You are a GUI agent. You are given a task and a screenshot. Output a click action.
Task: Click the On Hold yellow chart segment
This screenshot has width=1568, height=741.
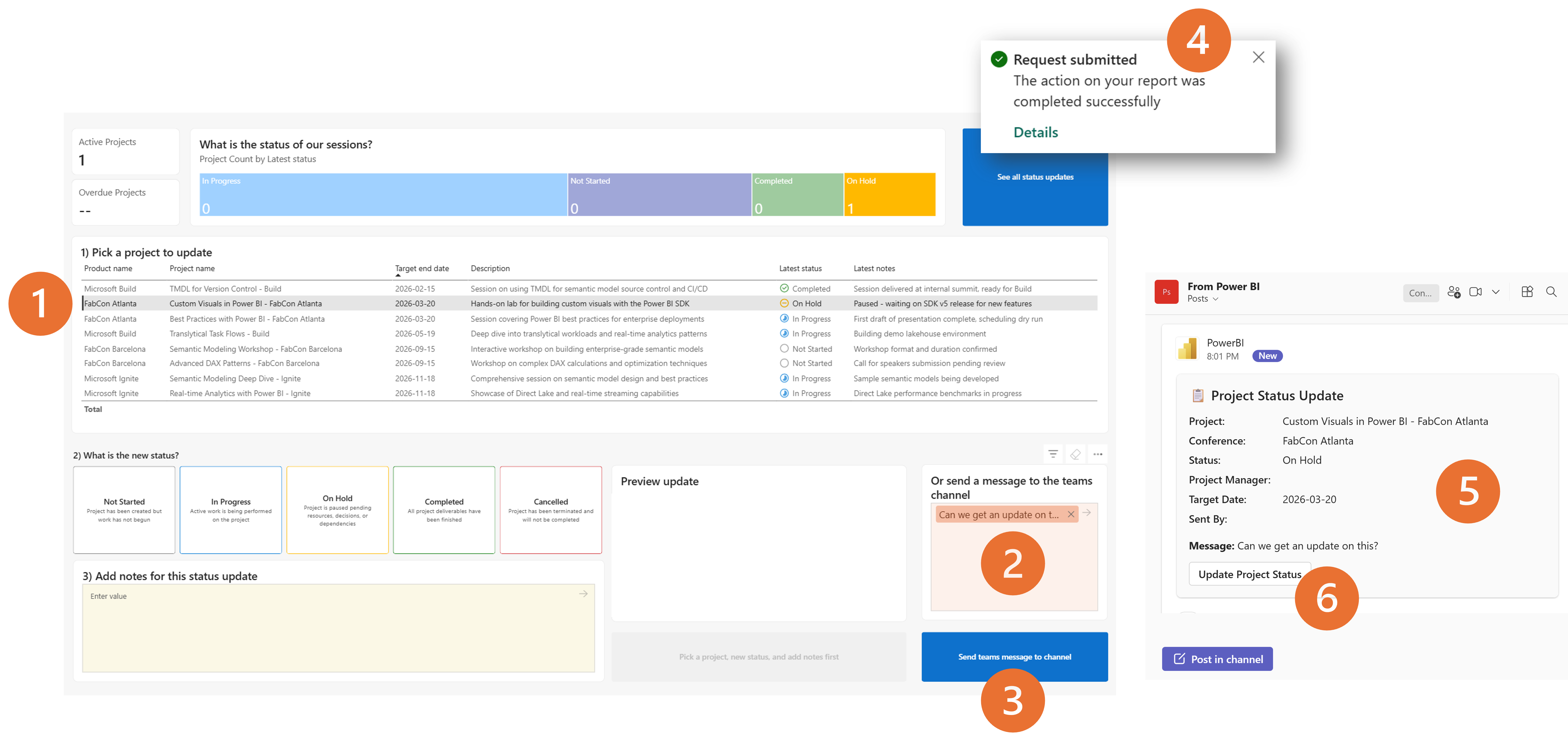889,195
